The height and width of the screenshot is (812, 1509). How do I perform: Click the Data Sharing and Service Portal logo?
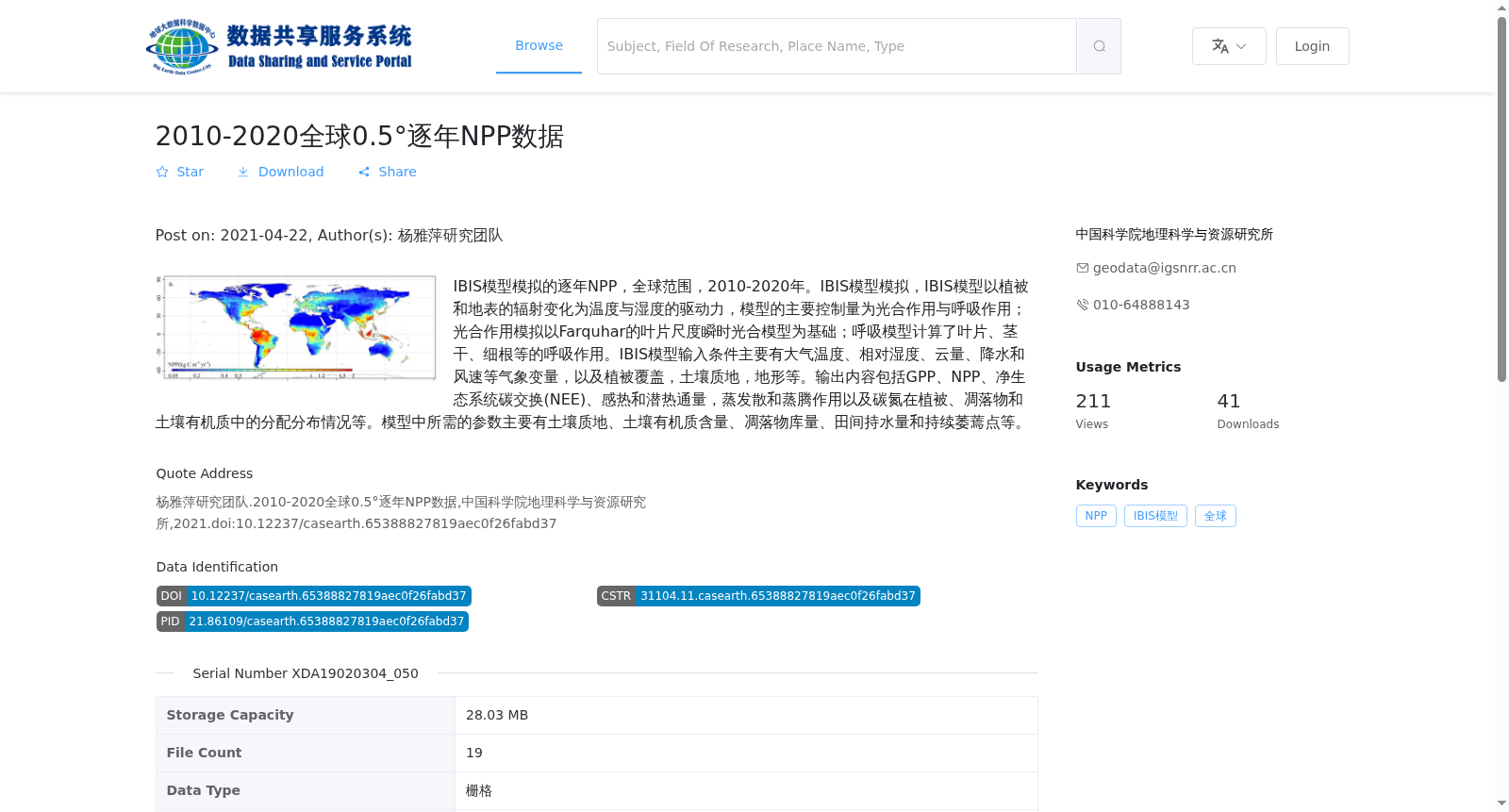click(x=279, y=46)
